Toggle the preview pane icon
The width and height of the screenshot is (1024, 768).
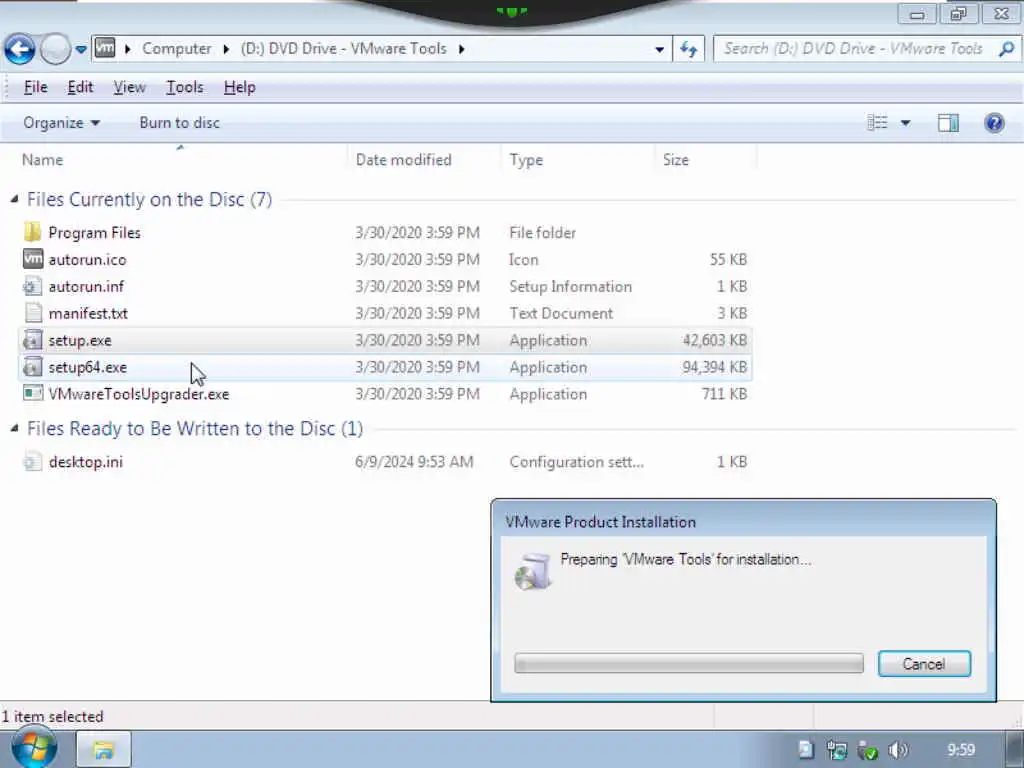[948, 123]
